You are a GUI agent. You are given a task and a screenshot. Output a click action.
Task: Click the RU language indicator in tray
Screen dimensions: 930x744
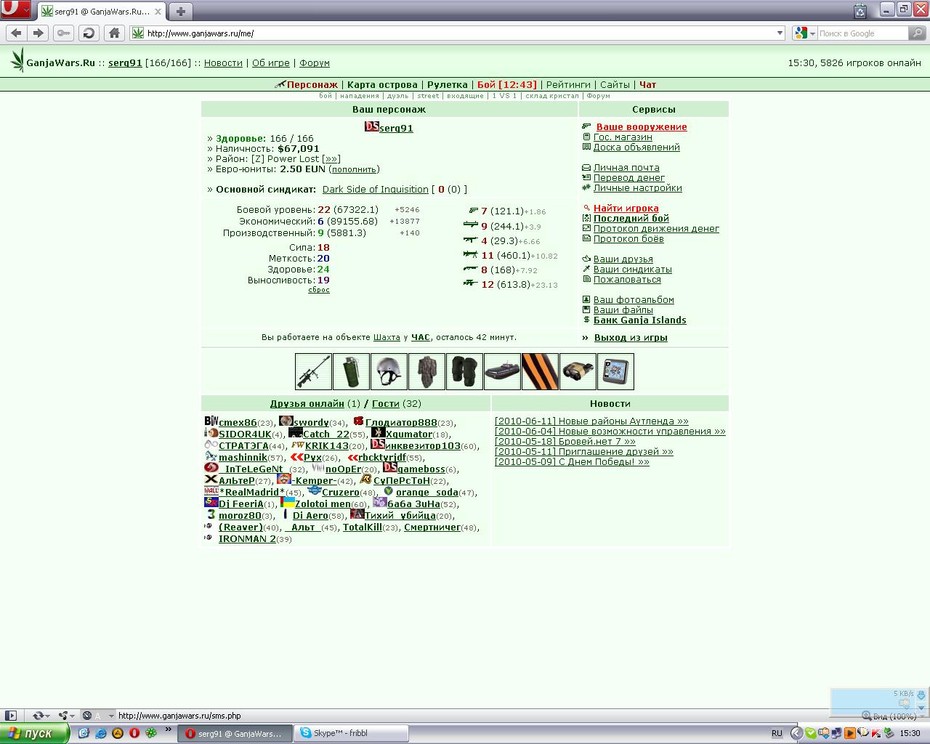(x=776, y=734)
